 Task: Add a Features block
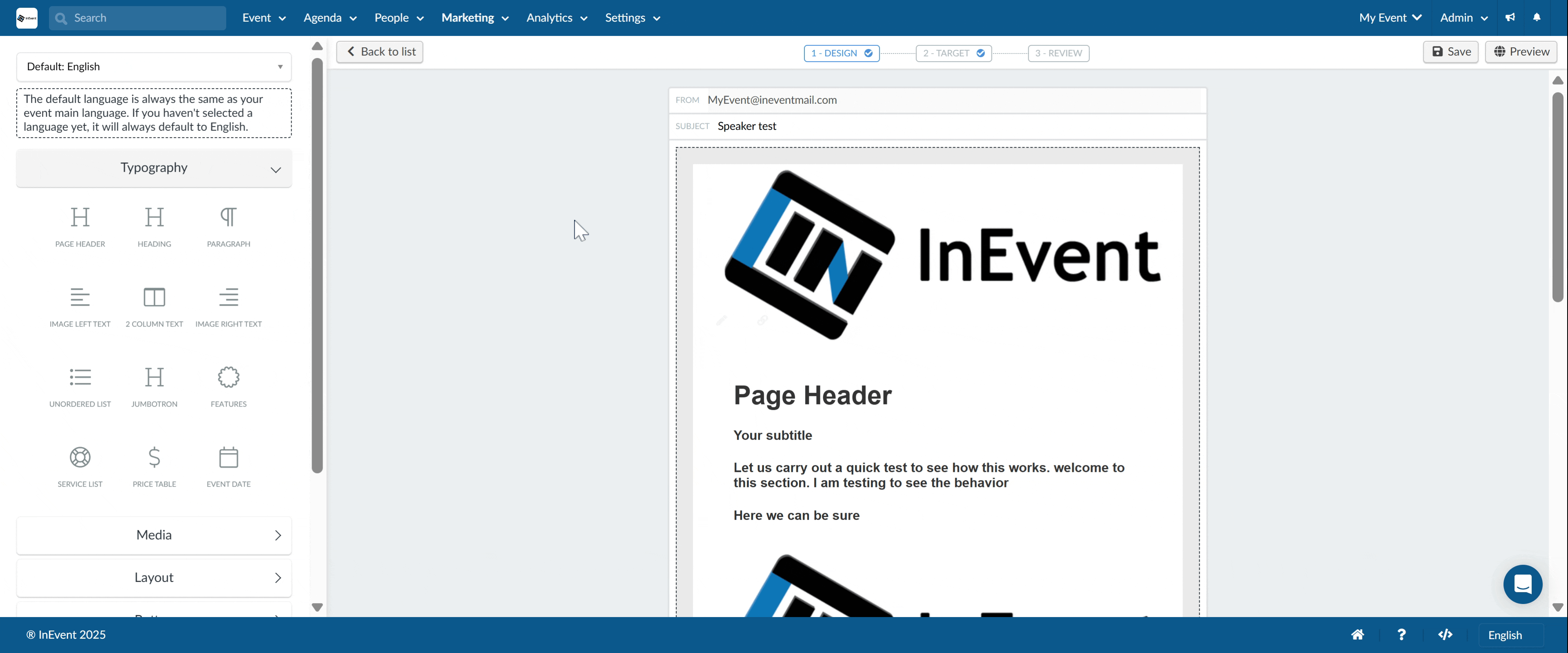pos(228,387)
